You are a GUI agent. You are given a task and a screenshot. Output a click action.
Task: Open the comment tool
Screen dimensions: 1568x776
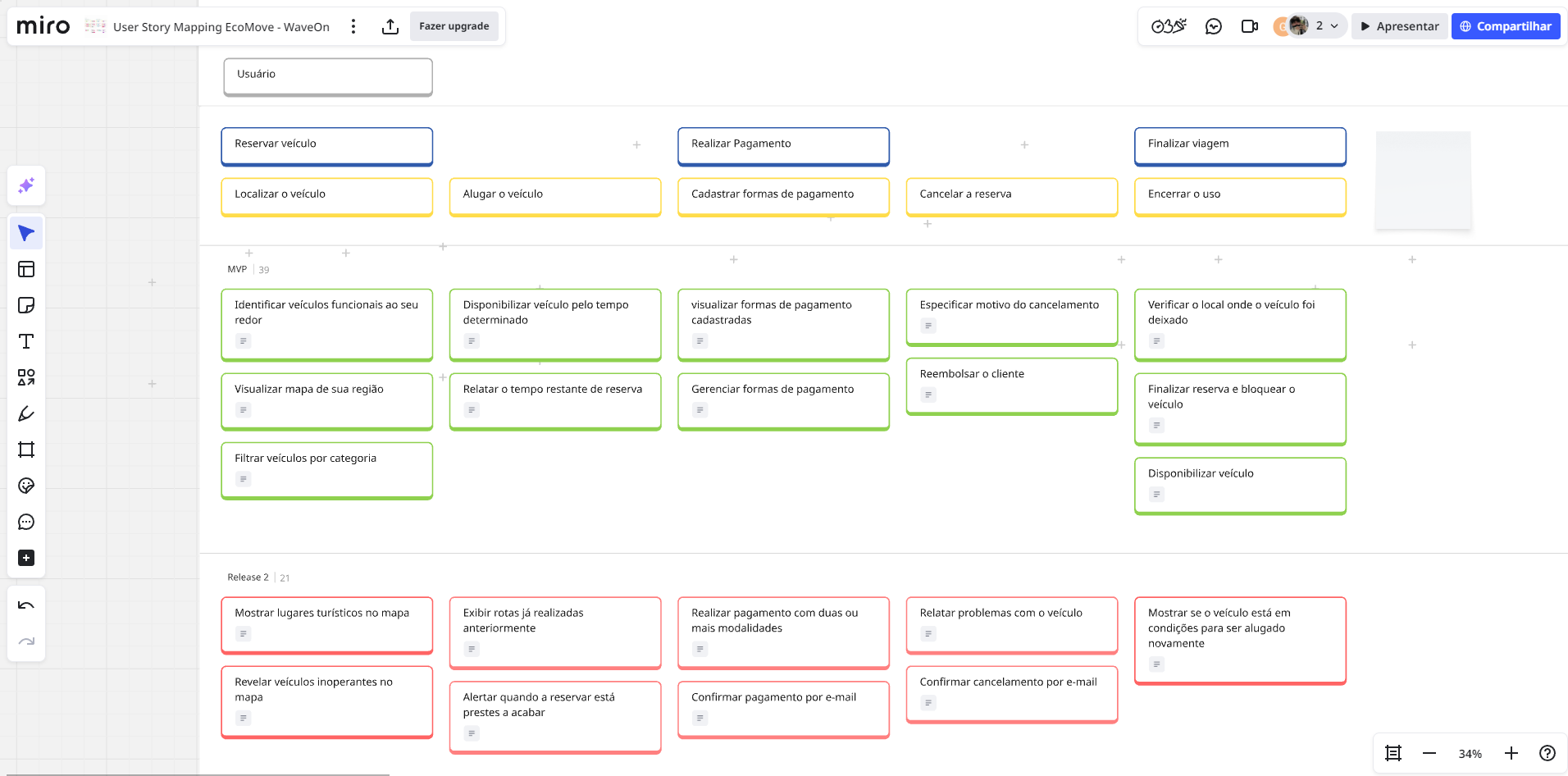point(26,522)
